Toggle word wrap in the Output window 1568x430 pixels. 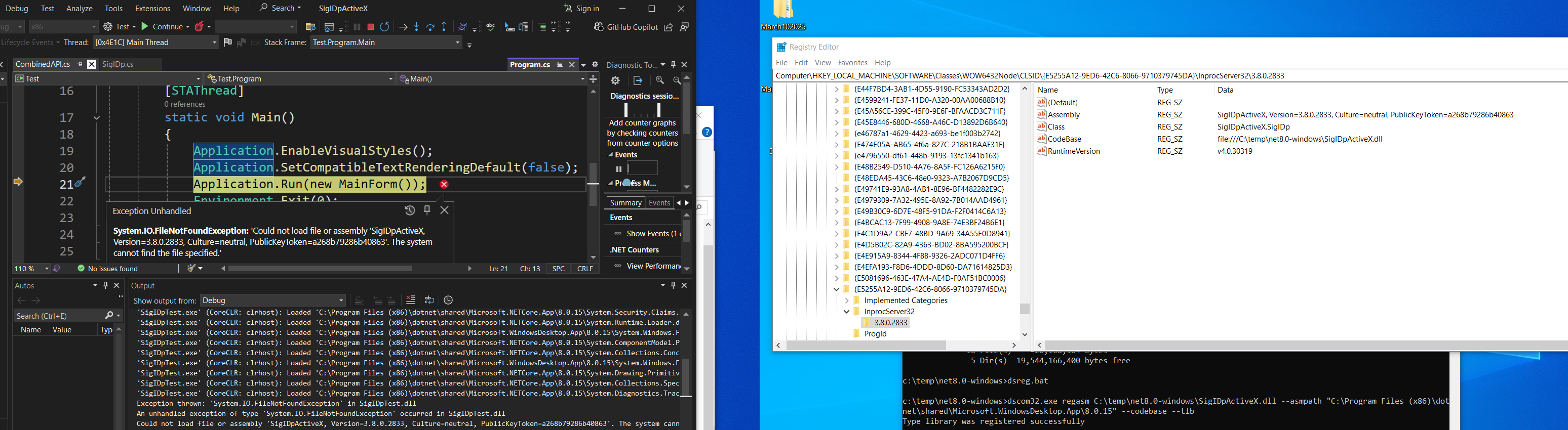click(x=430, y=300)
